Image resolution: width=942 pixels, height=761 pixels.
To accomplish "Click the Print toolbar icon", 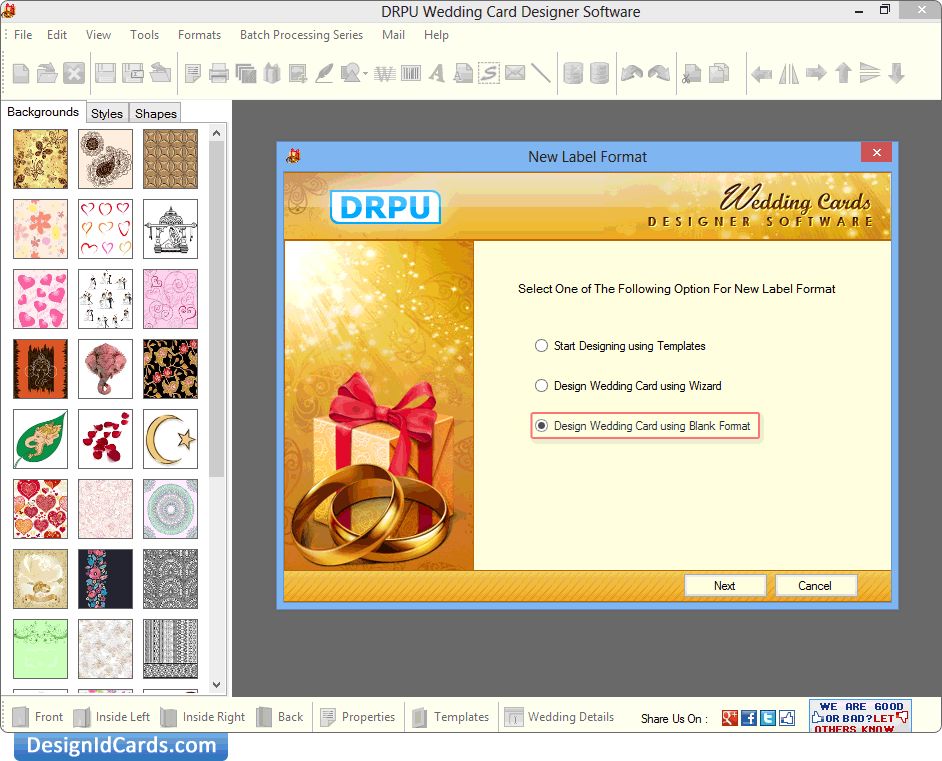I will (x=219, y=73).
